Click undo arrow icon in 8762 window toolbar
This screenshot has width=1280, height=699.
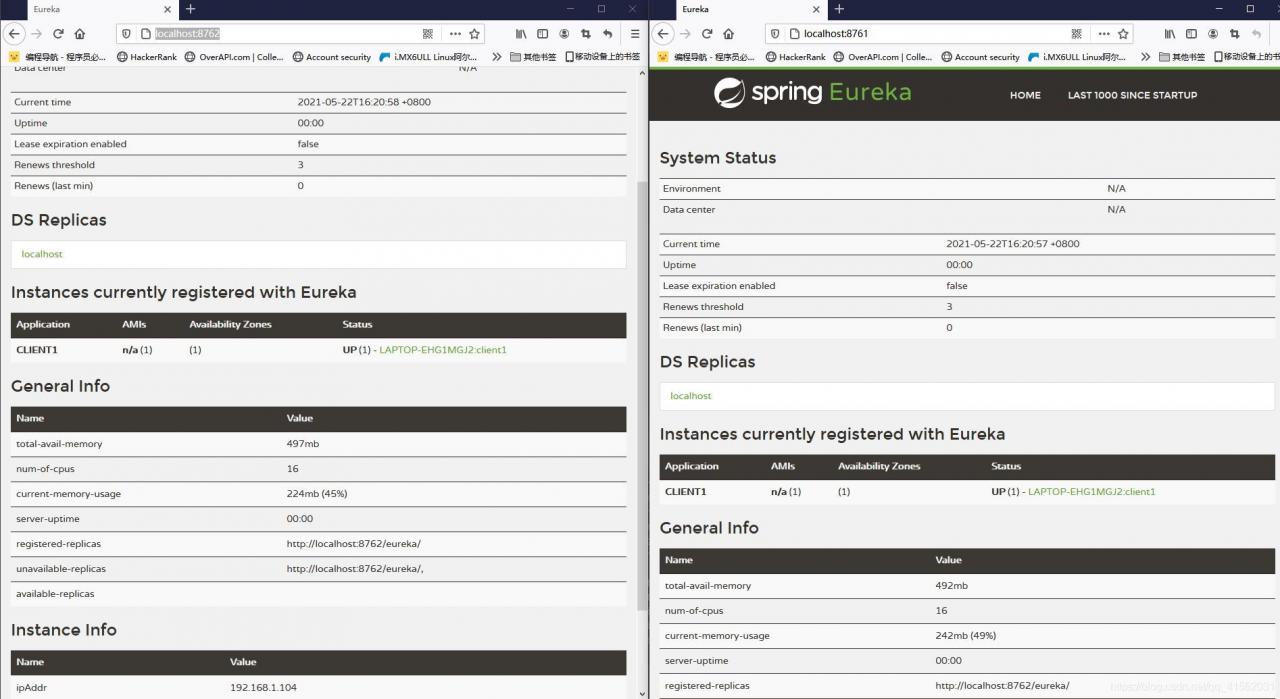607,33
